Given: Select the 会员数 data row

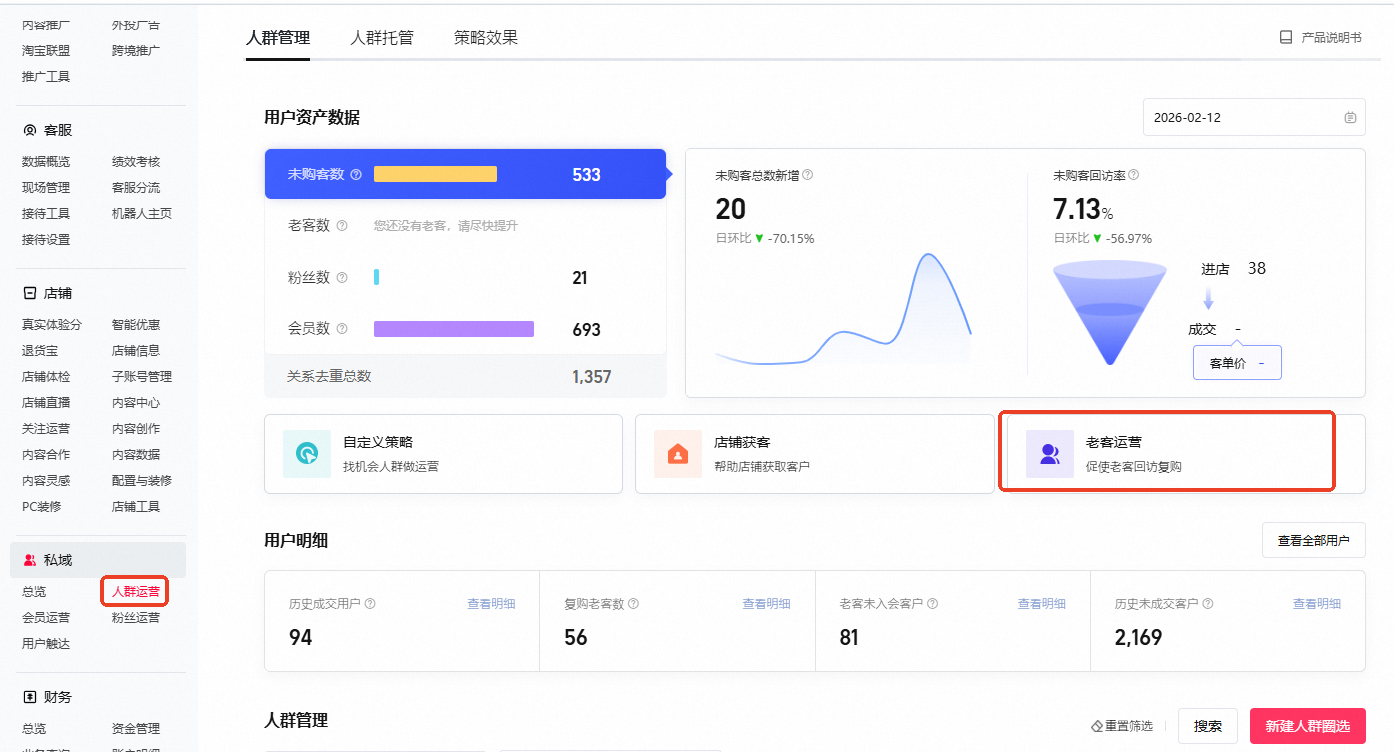Looking at the screenshot, I should tap(465, 329).
